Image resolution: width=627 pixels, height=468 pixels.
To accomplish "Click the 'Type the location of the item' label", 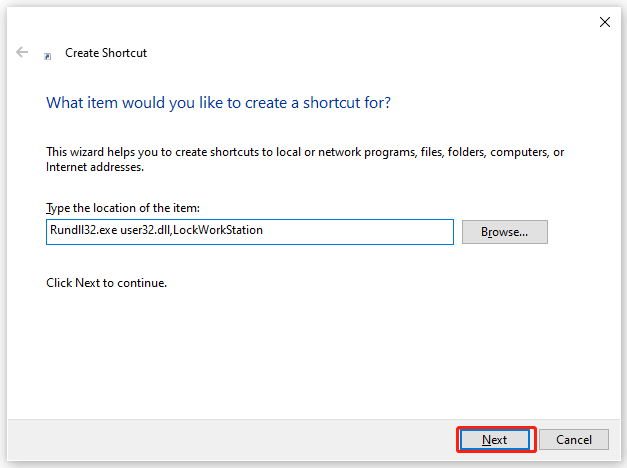I will point(123,208).
